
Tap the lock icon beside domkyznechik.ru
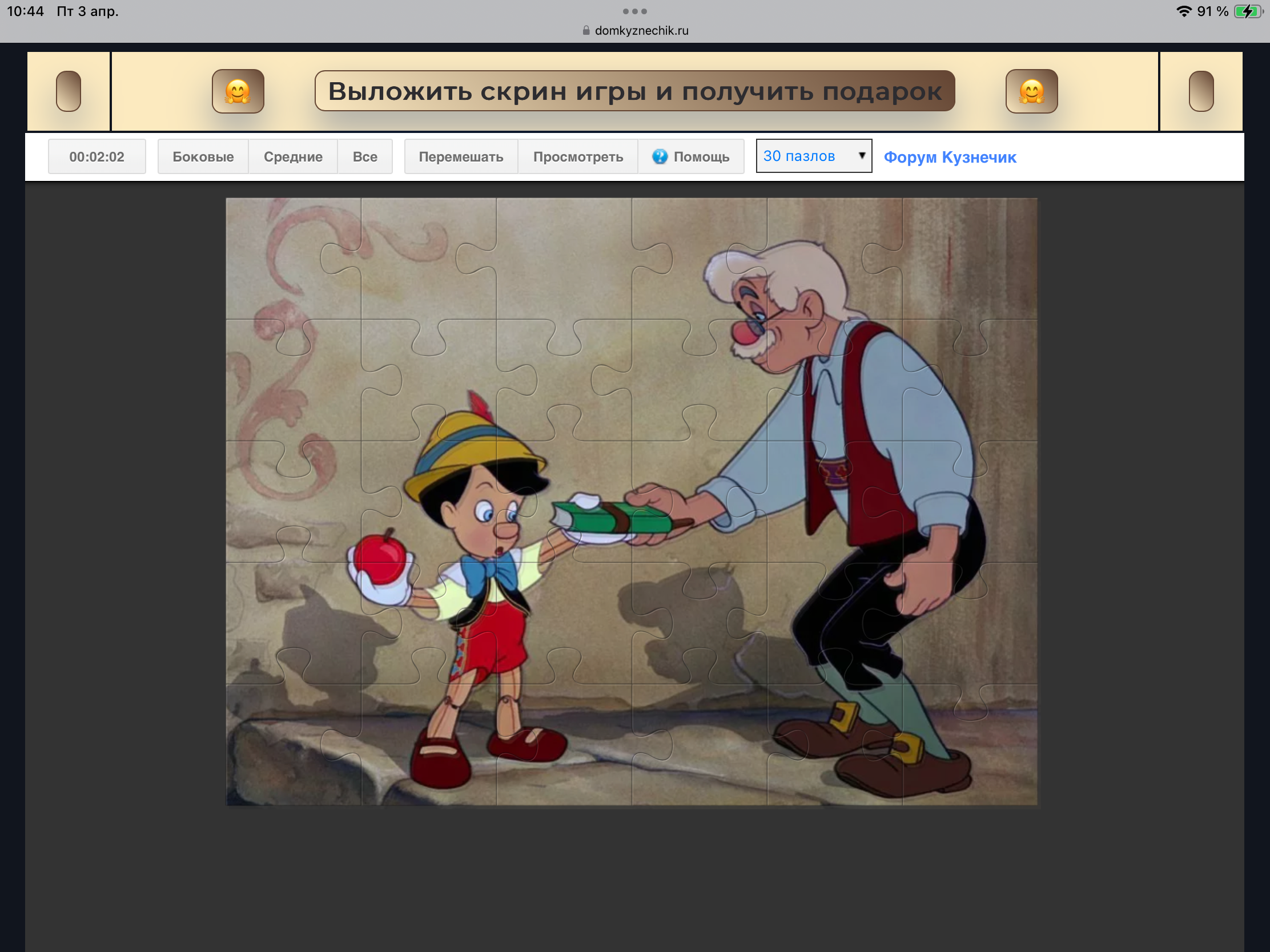pyautogui.click(x=586, y=30)
